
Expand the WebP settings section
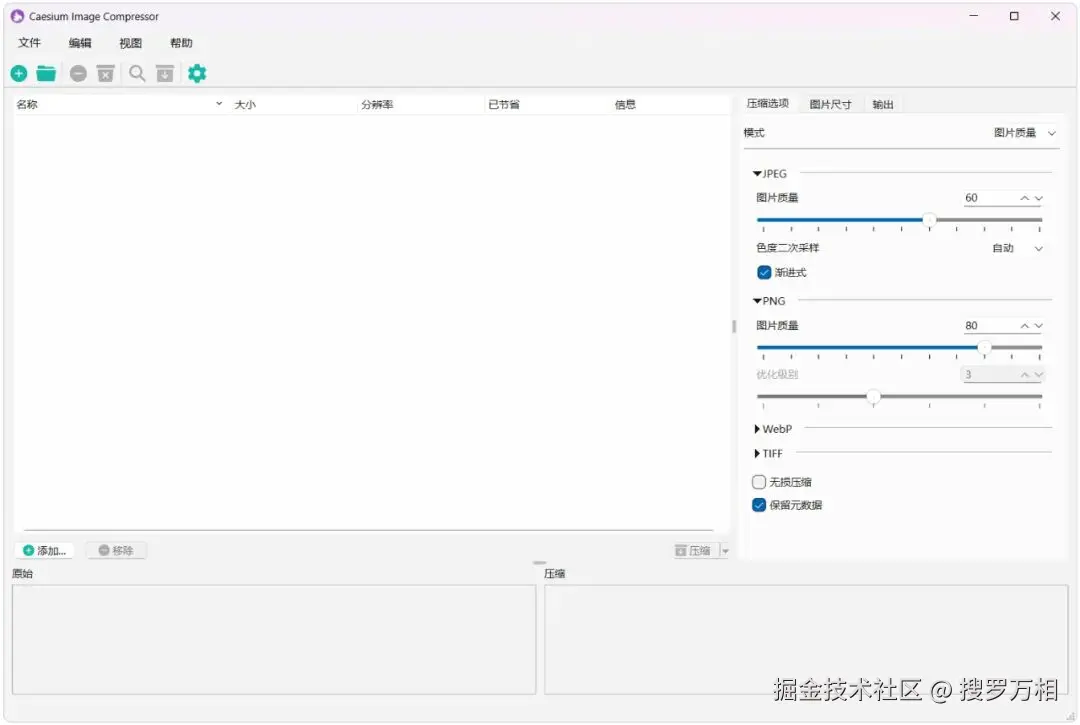[x=757, y=428]
